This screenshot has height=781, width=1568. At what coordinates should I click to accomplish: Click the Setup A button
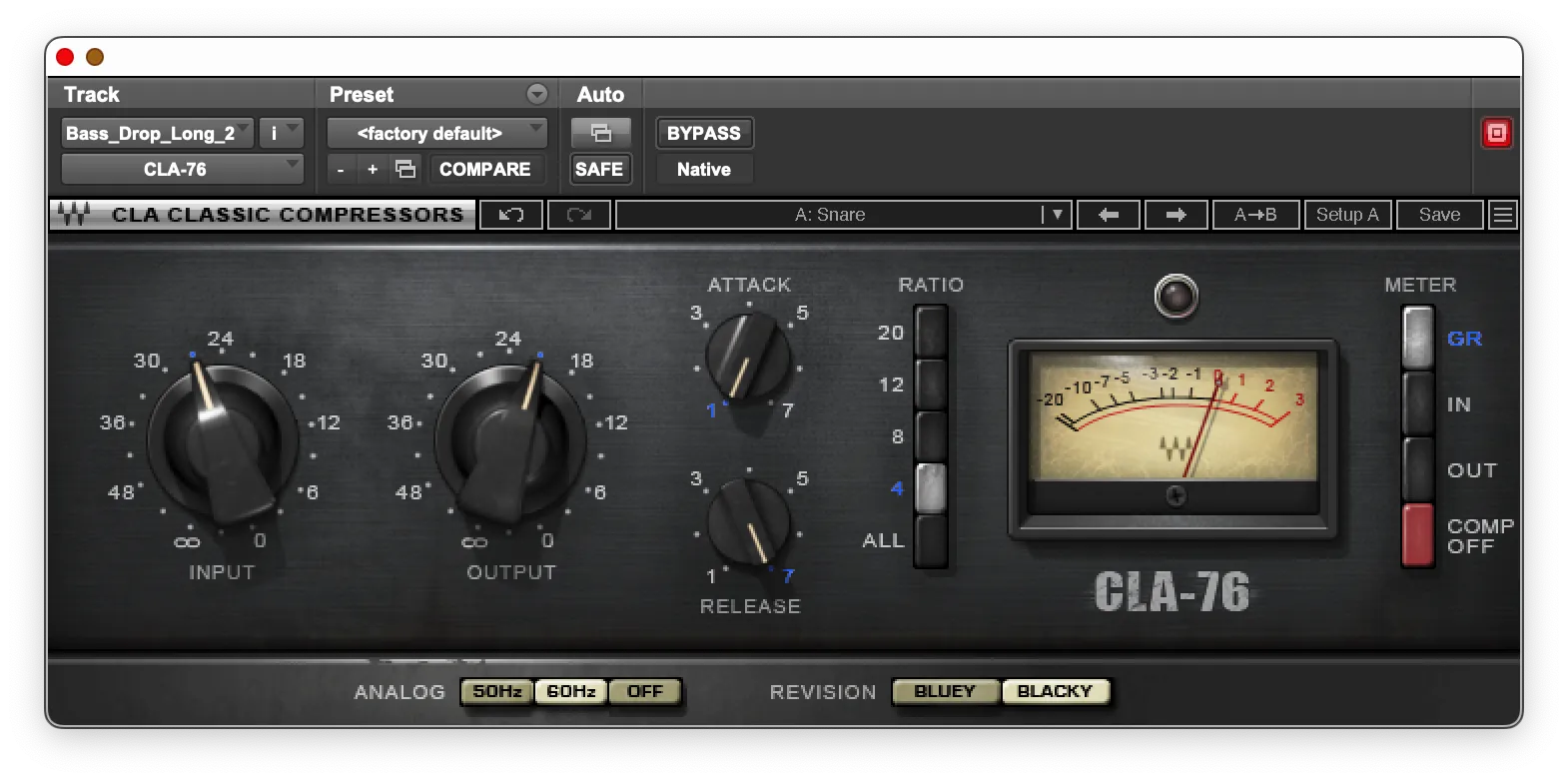pos(1347,215)
